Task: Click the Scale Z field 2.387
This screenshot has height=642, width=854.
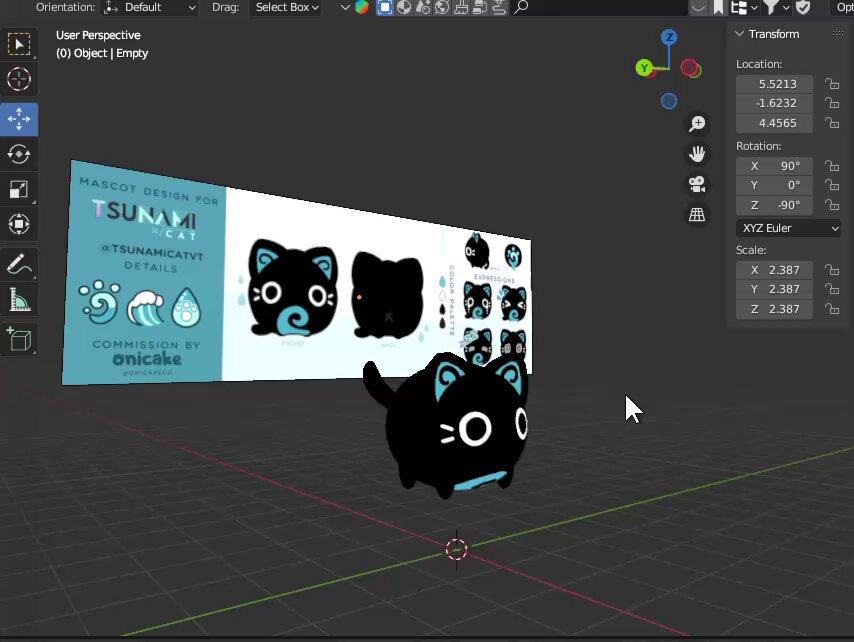Action: pyautogui.click(x=774, y=309)
